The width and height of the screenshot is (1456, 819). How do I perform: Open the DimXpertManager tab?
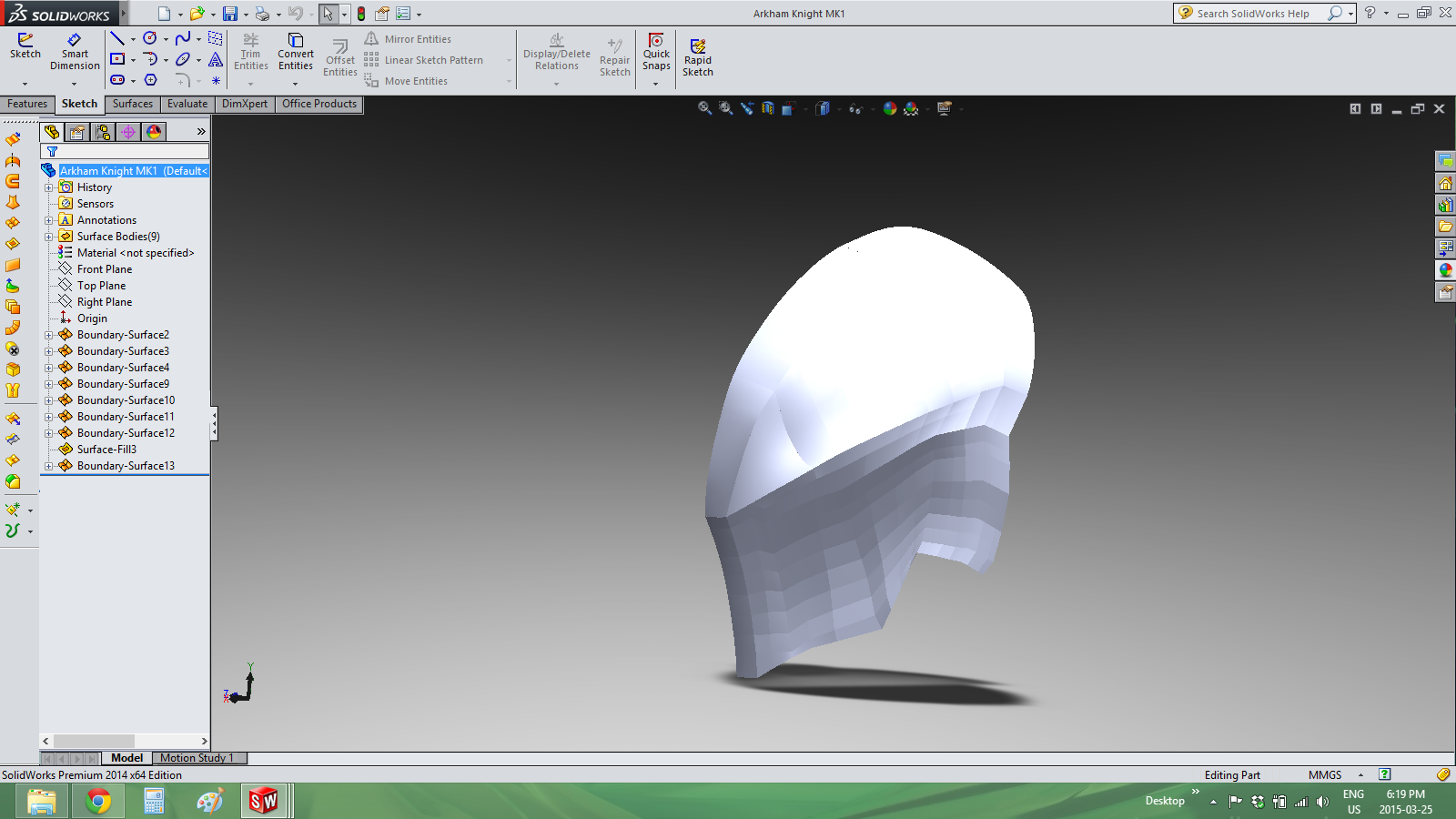coord(128,132)
